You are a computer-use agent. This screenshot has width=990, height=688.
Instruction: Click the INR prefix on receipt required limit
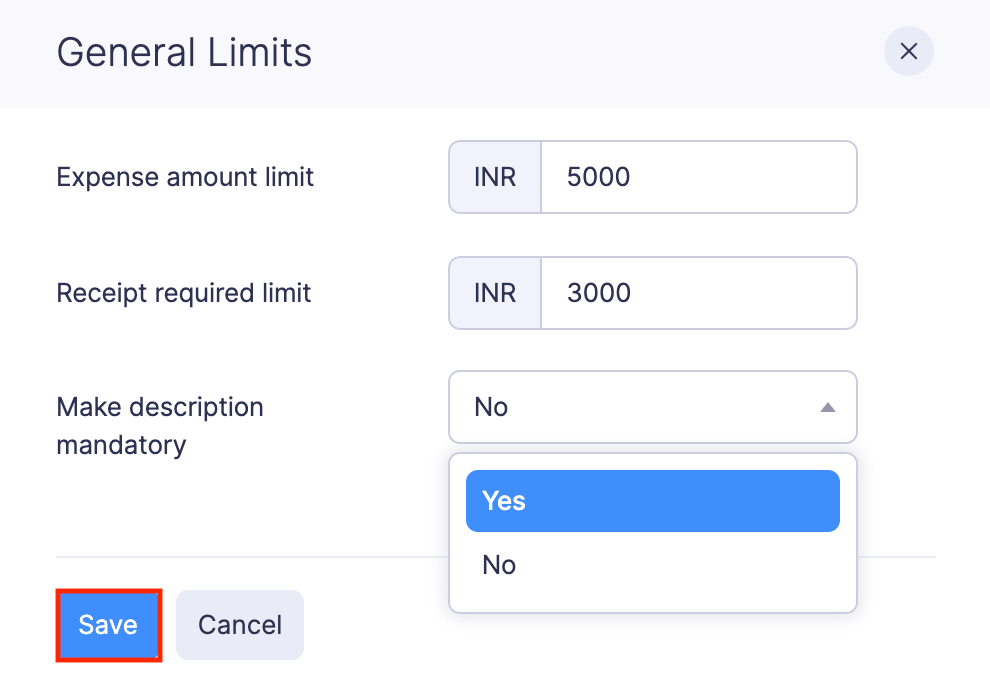pyautogui.click(x=494, y=293)
